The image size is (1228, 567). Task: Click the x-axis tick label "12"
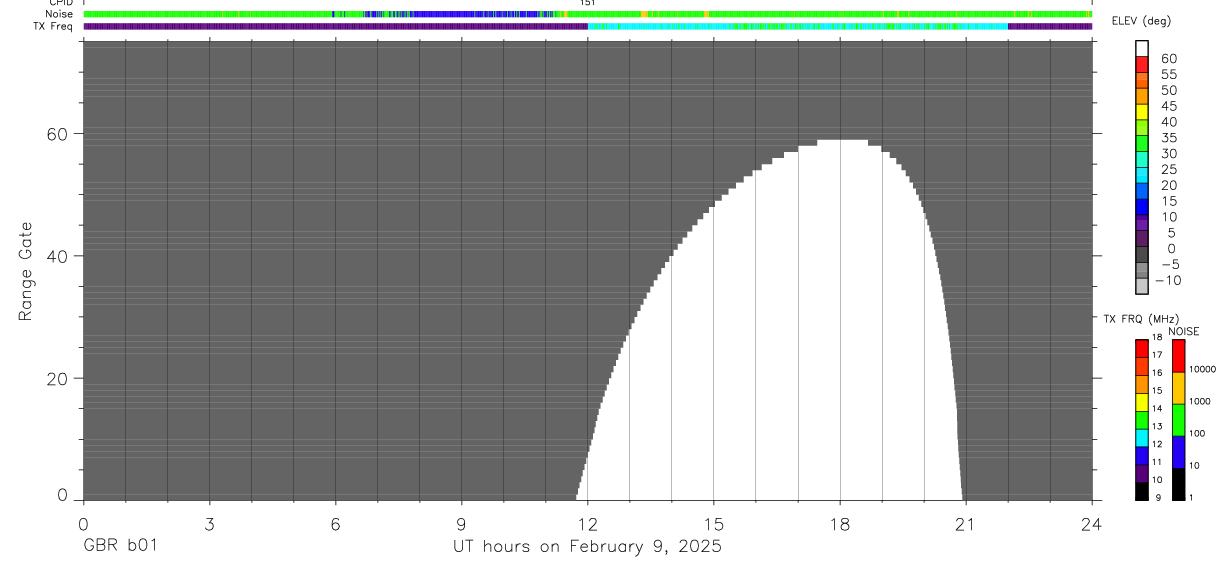(587, 524)
